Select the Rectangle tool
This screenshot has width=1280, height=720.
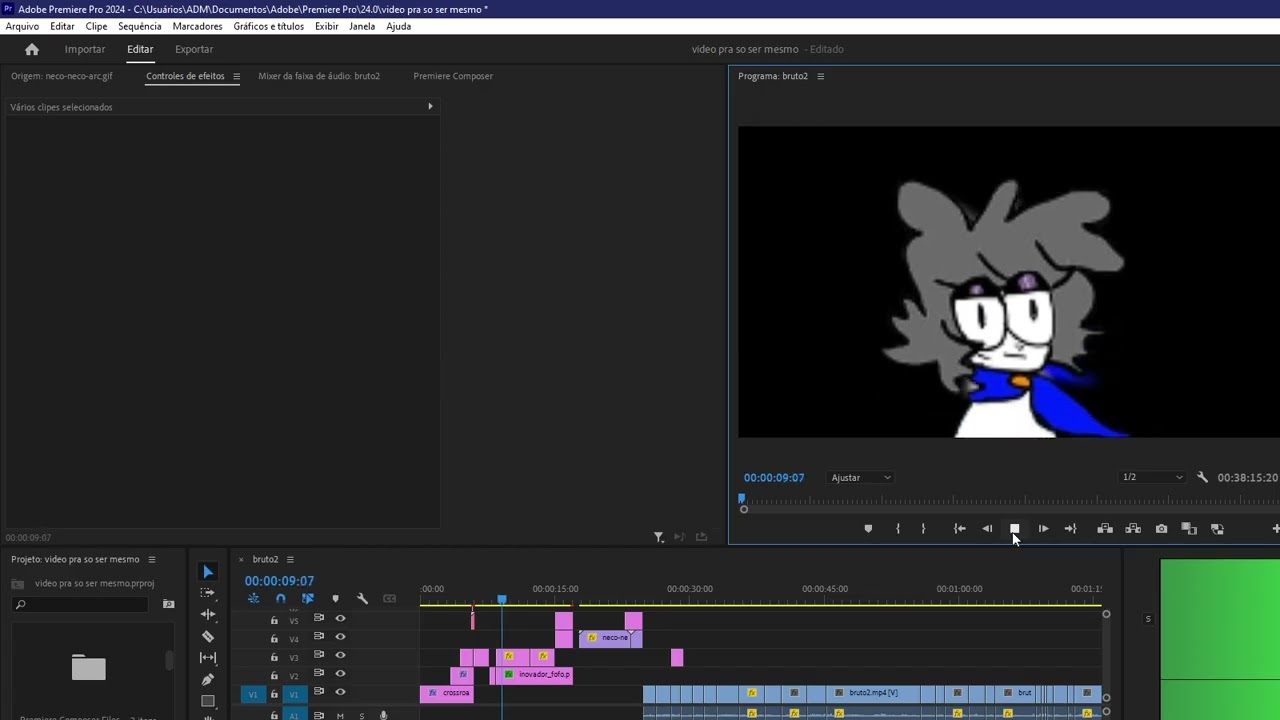(208, 701)
